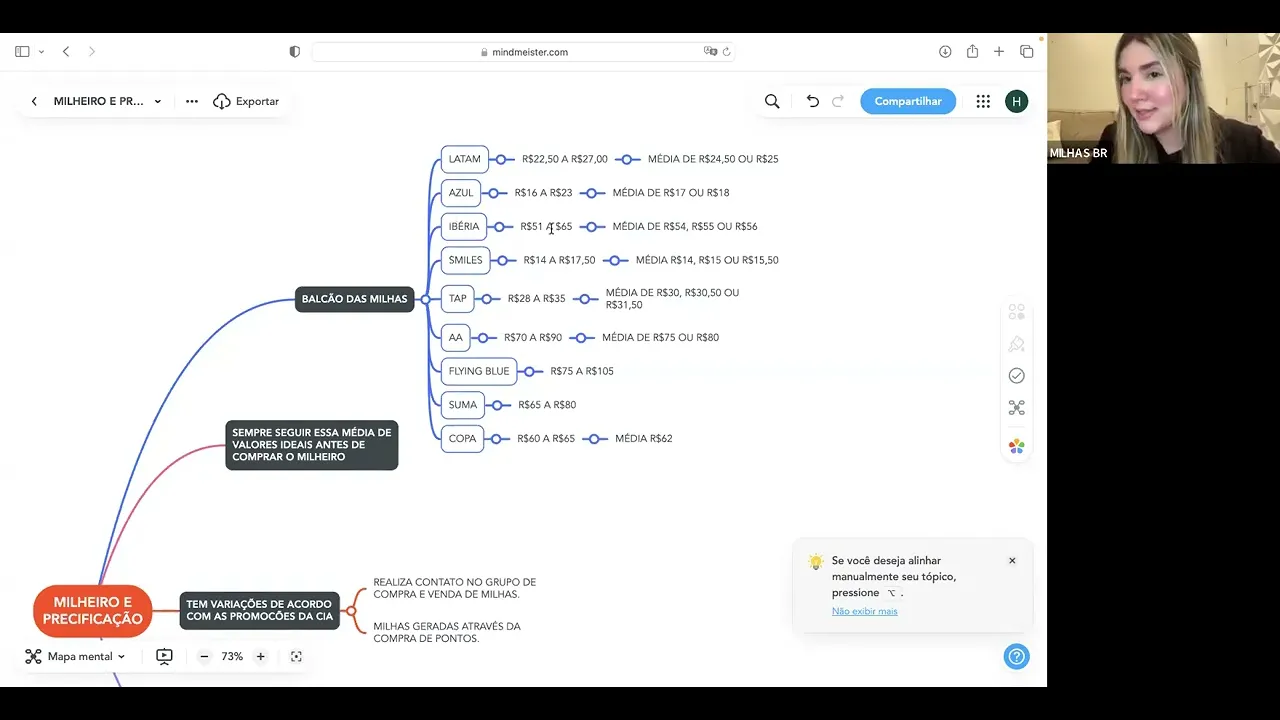Image resolution: width=1280 pixels, height=720 pixels.
Task: Select the AZUL topic box
Action: coord(461,193)
